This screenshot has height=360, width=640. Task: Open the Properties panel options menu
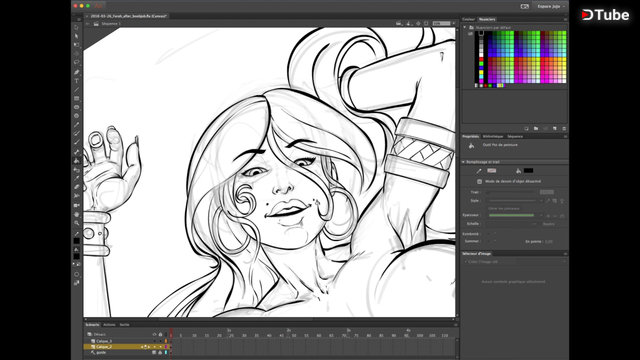[565, 136]
